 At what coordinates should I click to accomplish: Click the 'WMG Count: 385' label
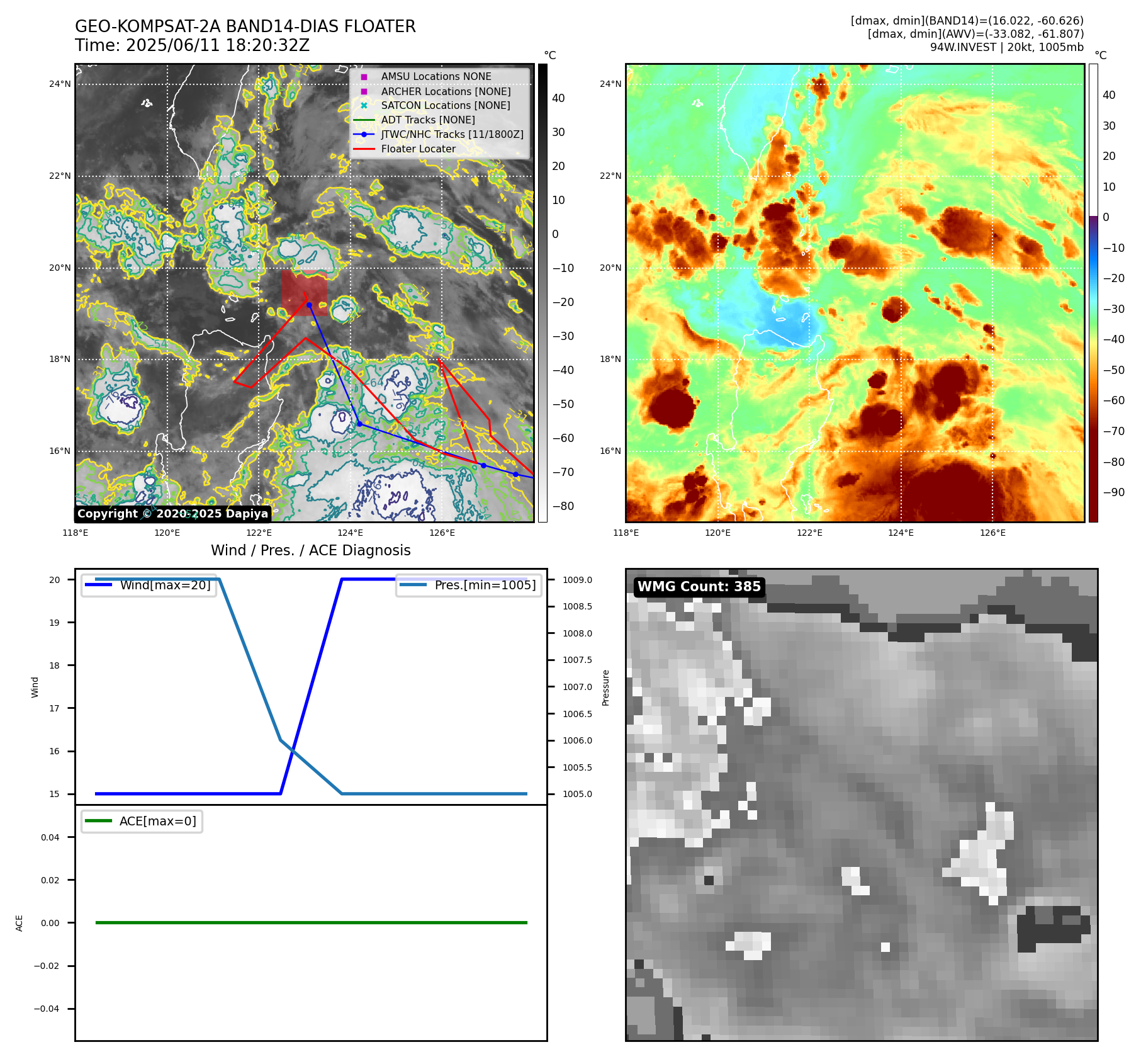tap(699, 587)
